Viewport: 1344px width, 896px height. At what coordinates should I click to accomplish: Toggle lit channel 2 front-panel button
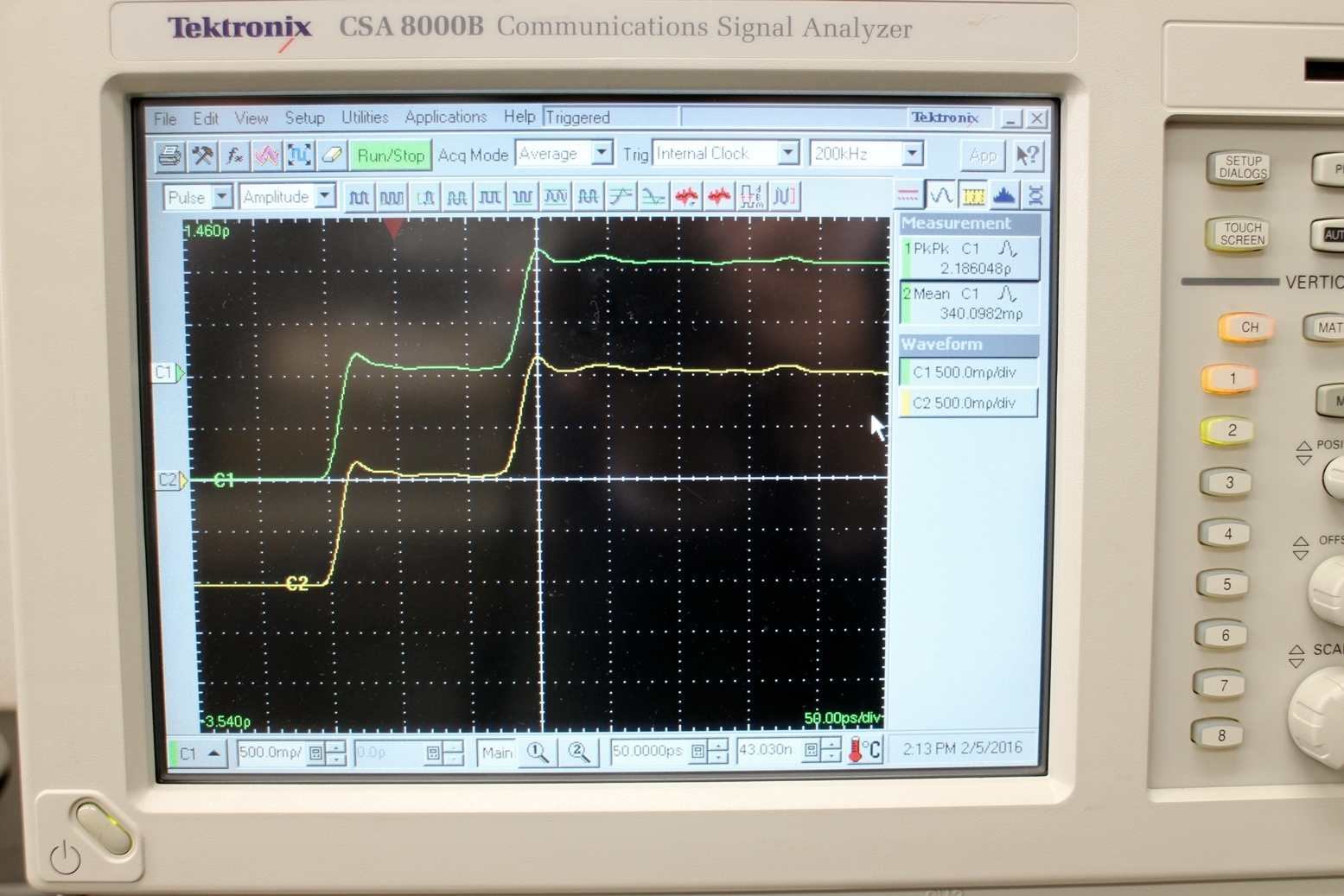point(1229,429)
